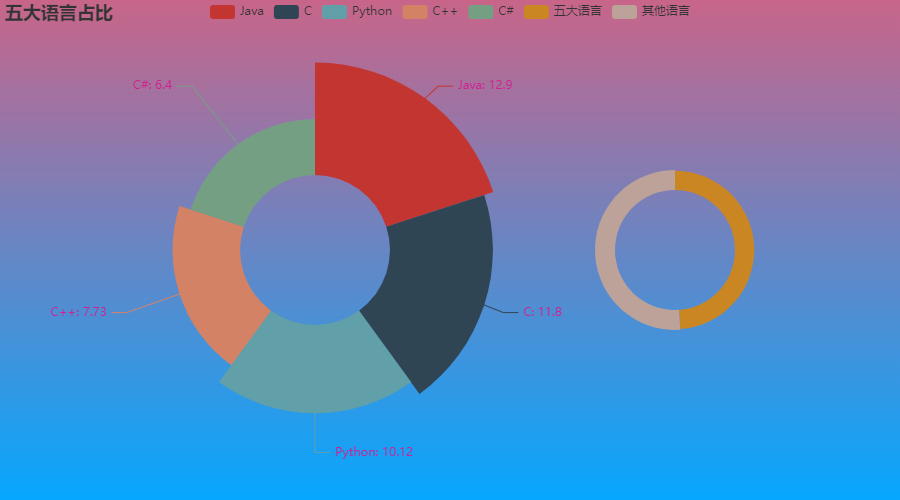This screenshot has height=500, width=900.
Task: Toggle the 其他语言 legend color swatch
Action: (x=624, y=11)
